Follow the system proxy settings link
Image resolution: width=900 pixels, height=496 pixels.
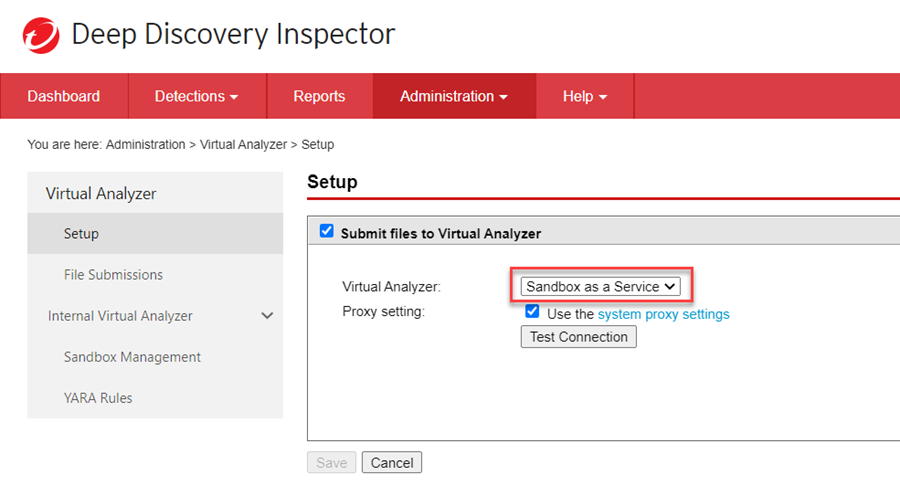(x=663, y=314)
